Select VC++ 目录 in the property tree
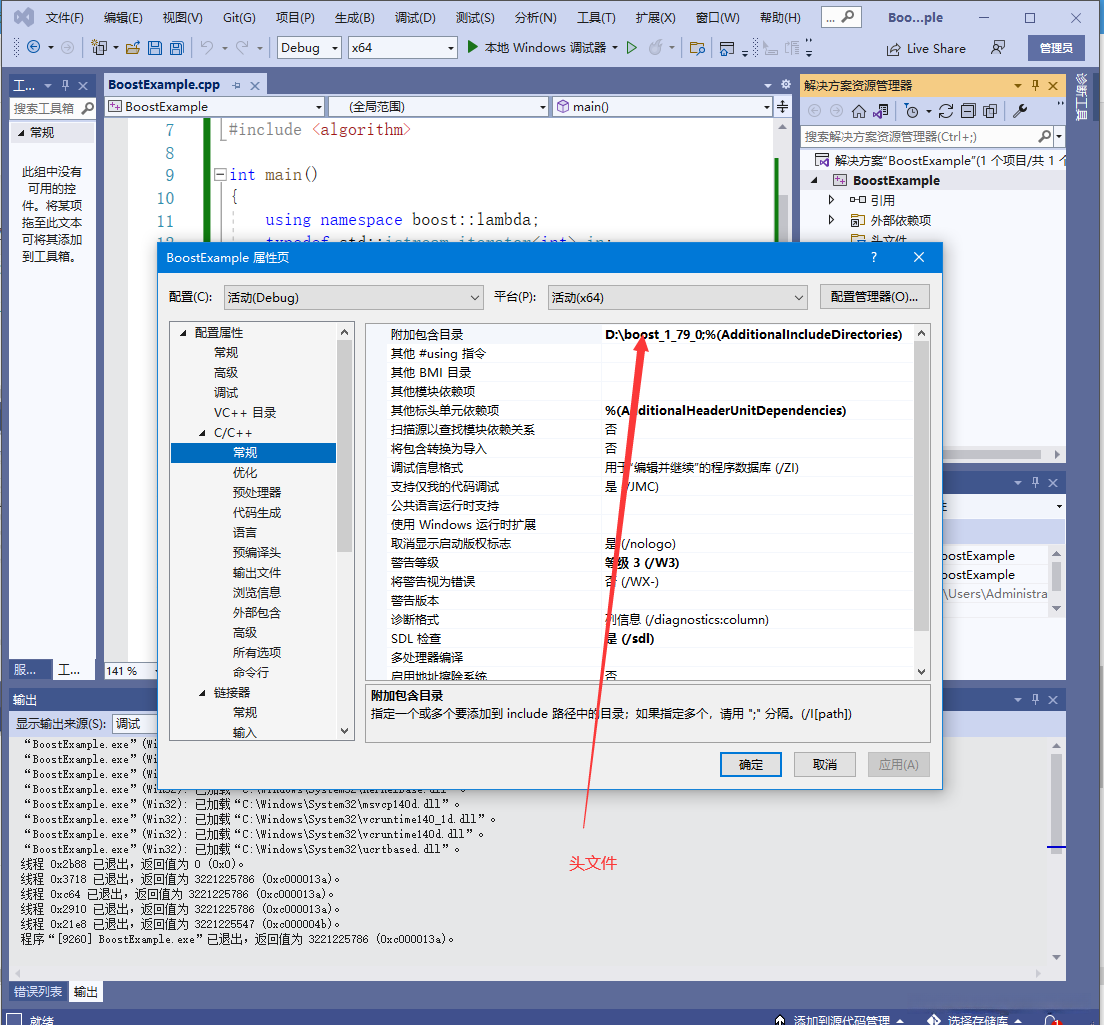The width and height of the screenshot is (1104, 1025). pyautogui.click(x=245, y=413)
